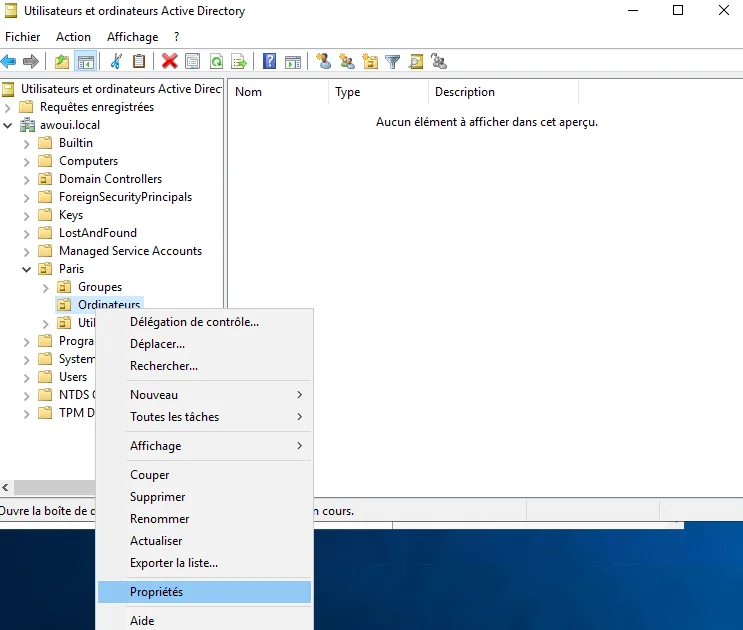Click the red X Delete toolbar icon
Viewport: 743px width, 630px height.
point(169,62)
